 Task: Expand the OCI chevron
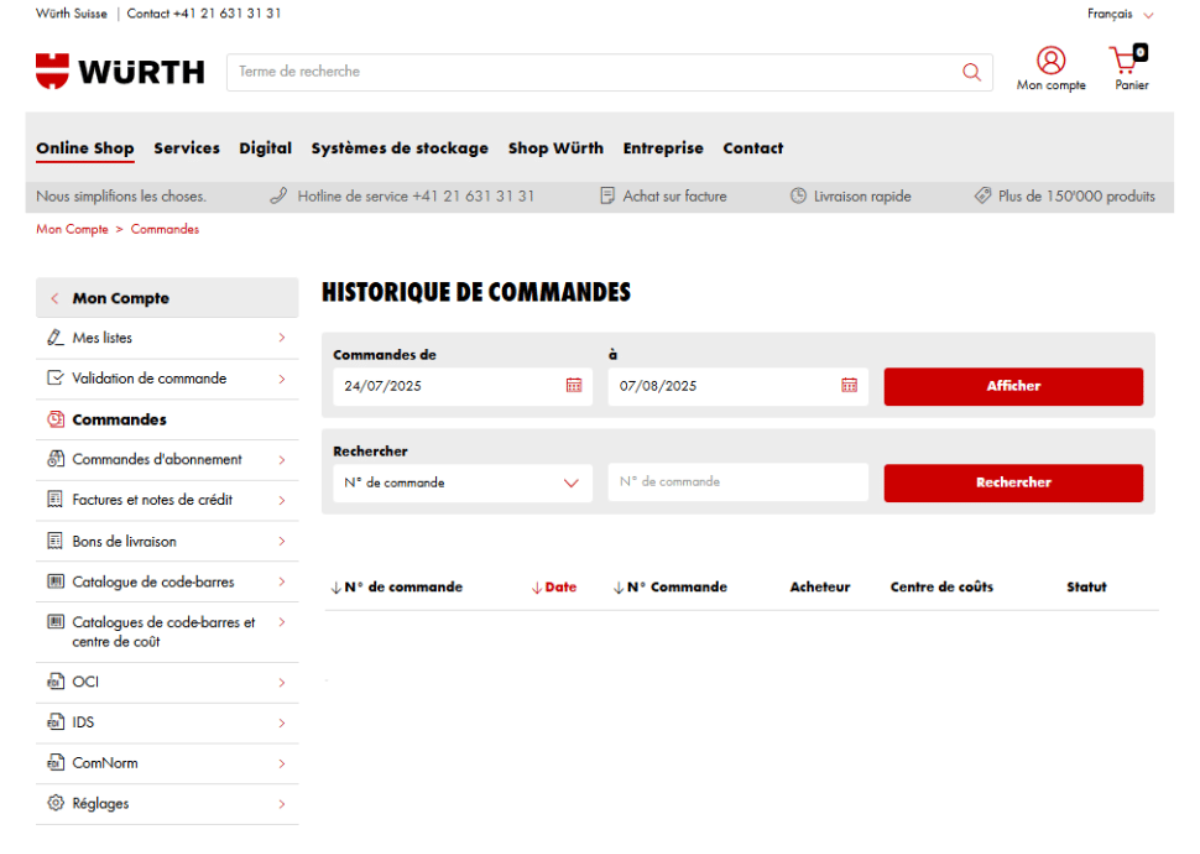click(282, 682)
